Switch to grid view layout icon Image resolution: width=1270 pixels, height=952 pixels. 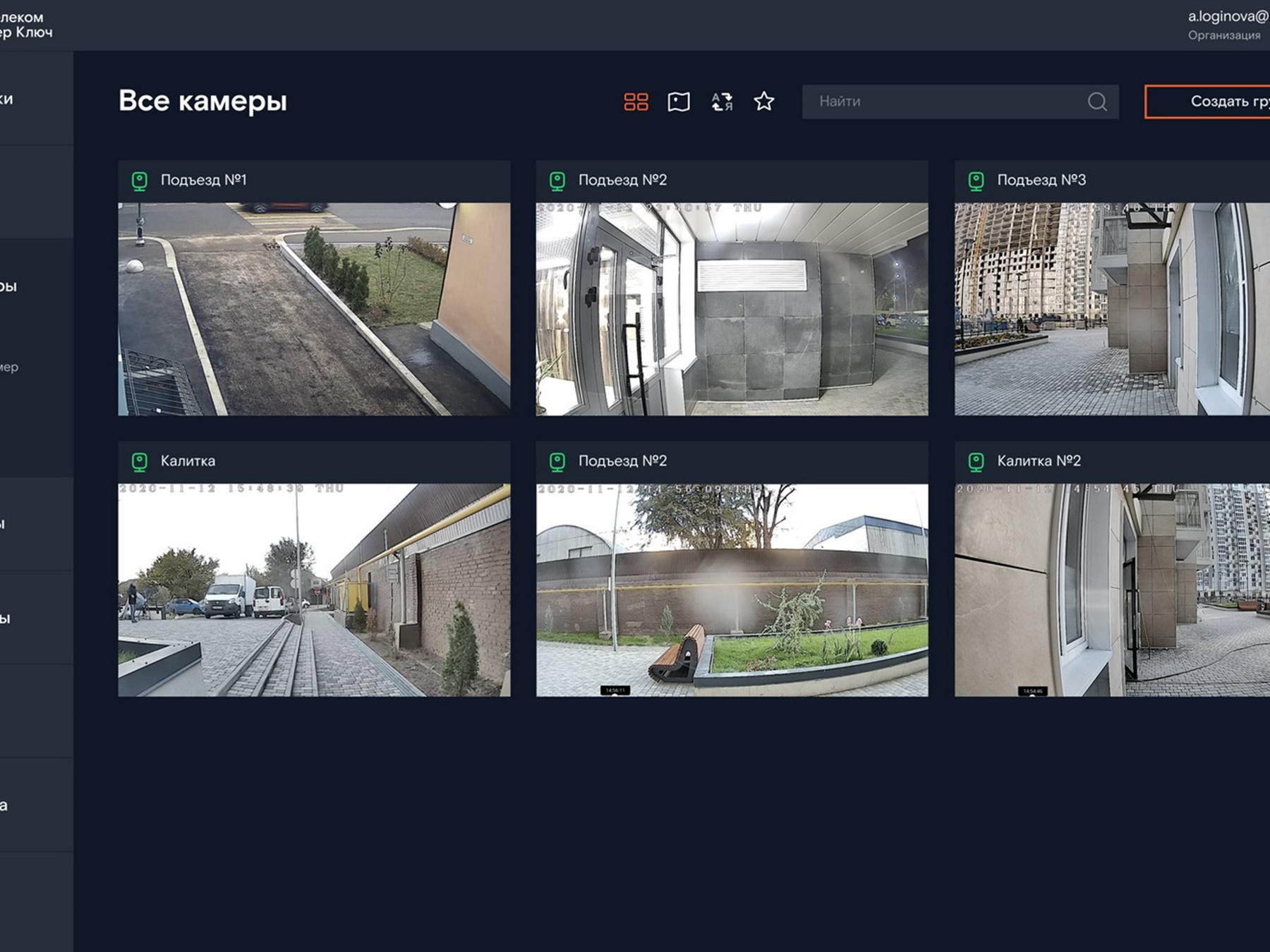click(636, 102)
